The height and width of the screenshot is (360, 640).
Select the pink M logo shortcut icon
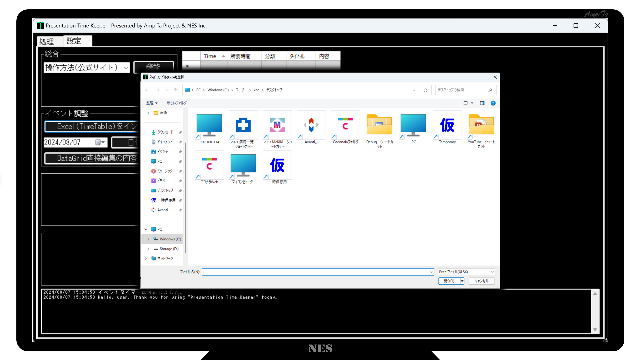pyautogui.click(x=277, y=128)
